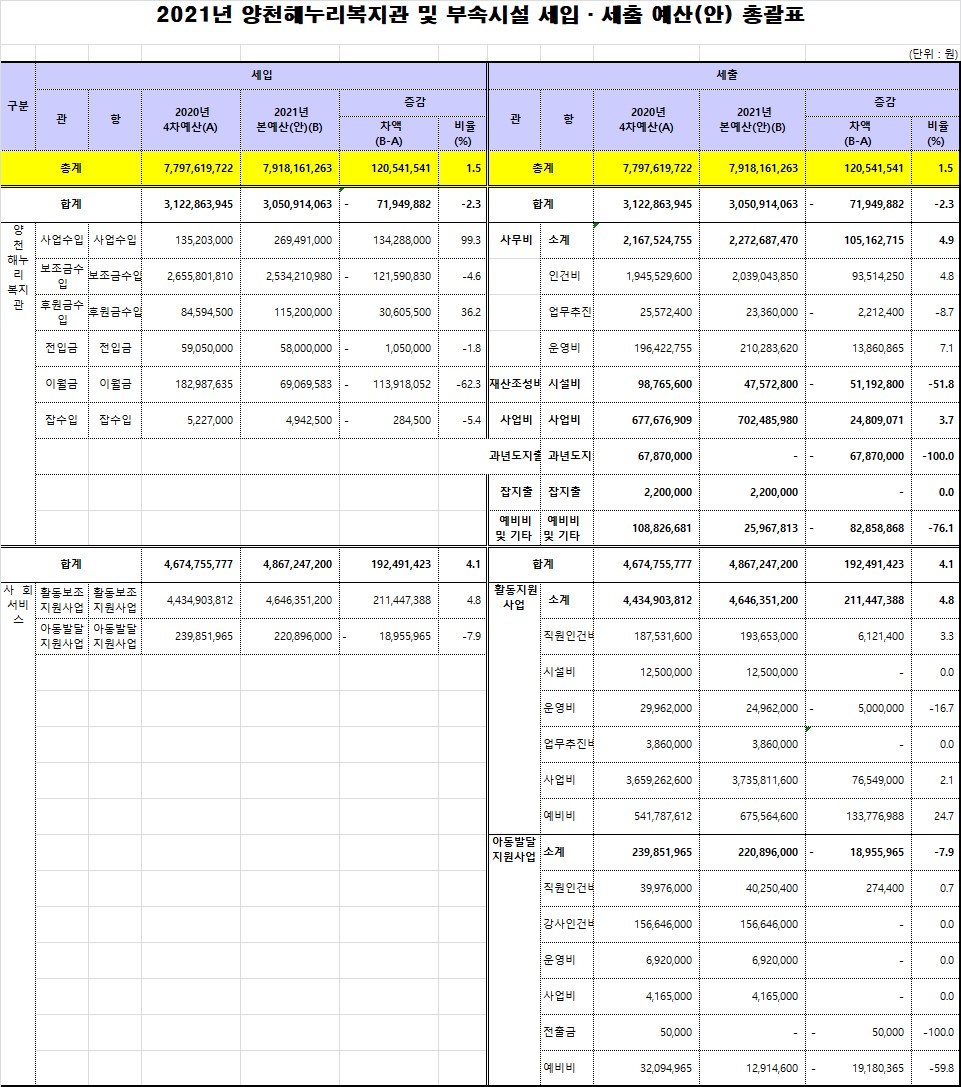Select the 세입 section header cell

tap(261, 75)
